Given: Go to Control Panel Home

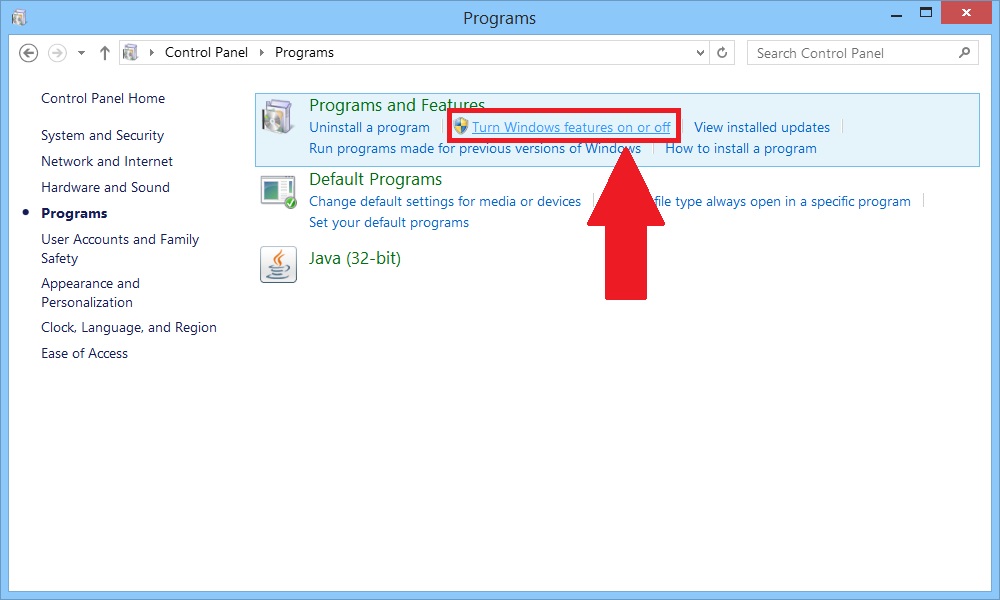Looking at the screenshot, I should click(103, 98).
